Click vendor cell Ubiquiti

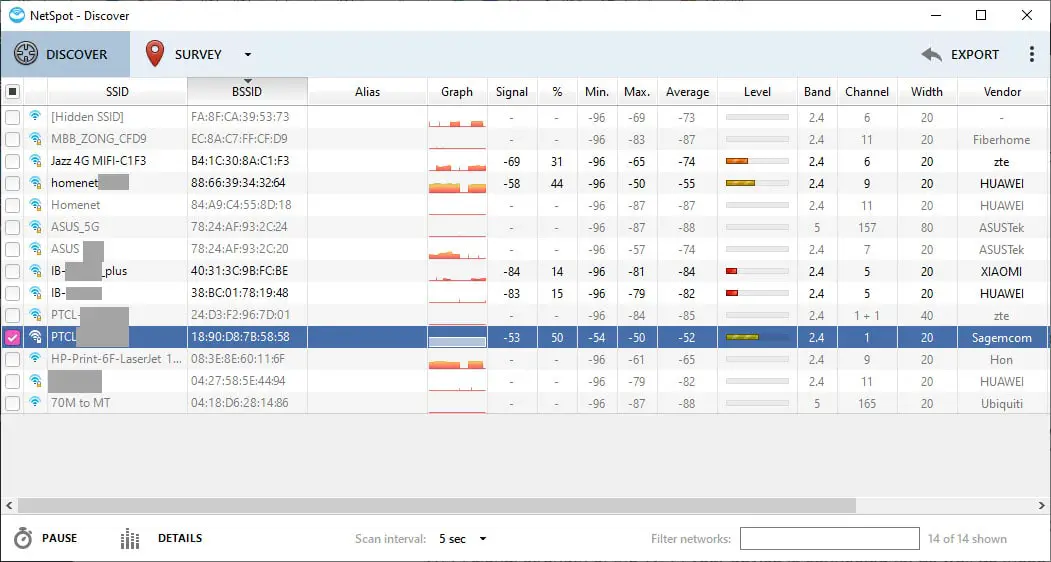(1002, 404)
